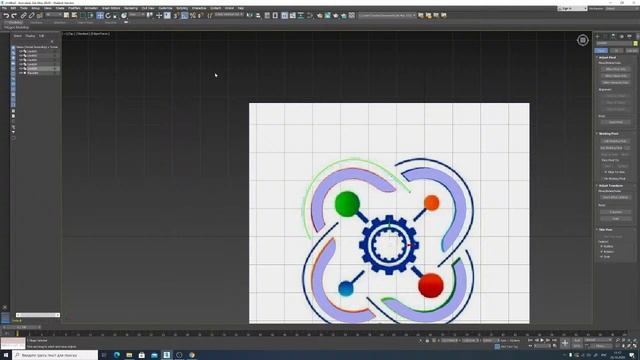Toggle the Spinner Snap button

tap(200, 16)
